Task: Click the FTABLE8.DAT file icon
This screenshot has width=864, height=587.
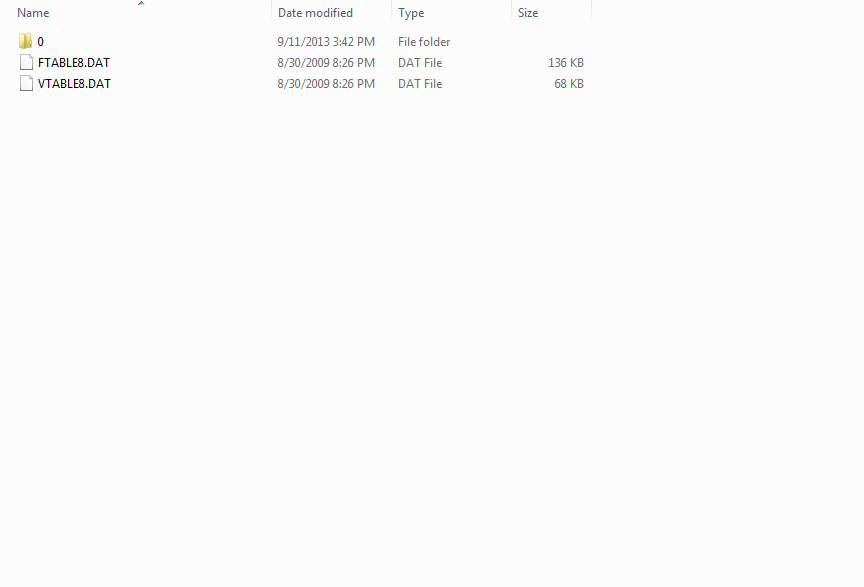Action: [26, 62]
